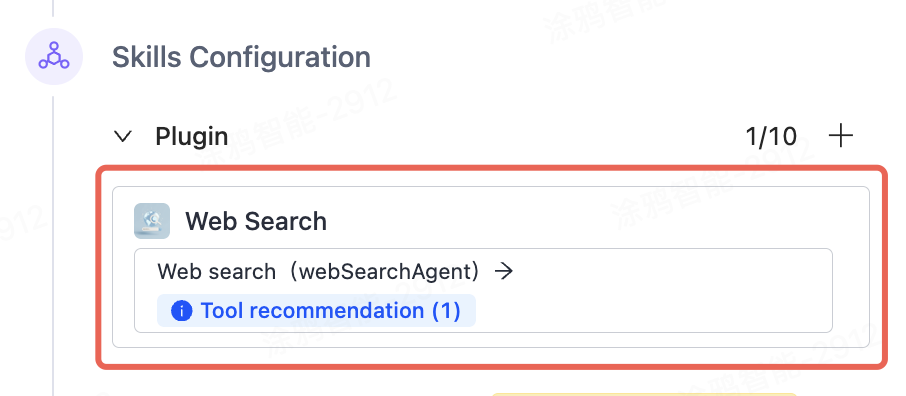Click the Skills Configuration heading
The height and width of the screenshot is (396, 906).
(241, 57)
